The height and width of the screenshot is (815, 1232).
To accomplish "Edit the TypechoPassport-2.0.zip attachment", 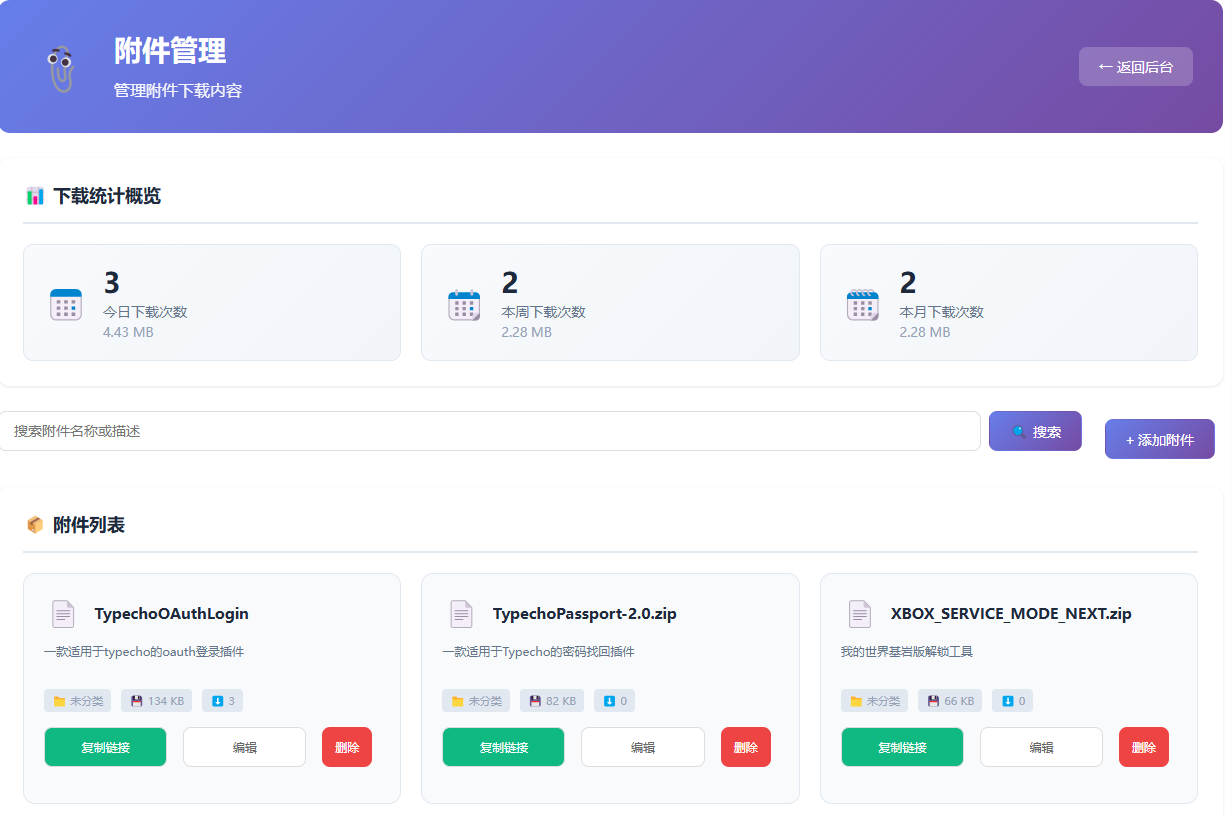I will click(x=642, y=747).
